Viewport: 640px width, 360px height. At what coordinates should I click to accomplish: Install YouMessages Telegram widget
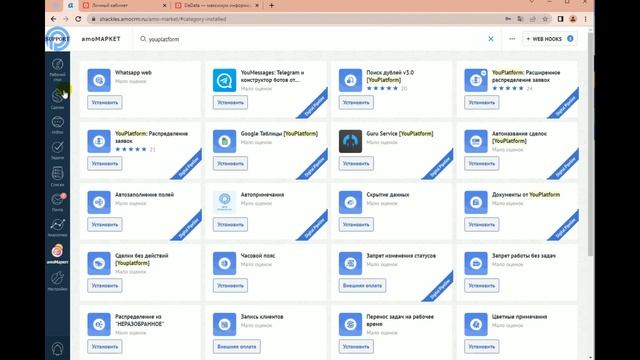230,102
